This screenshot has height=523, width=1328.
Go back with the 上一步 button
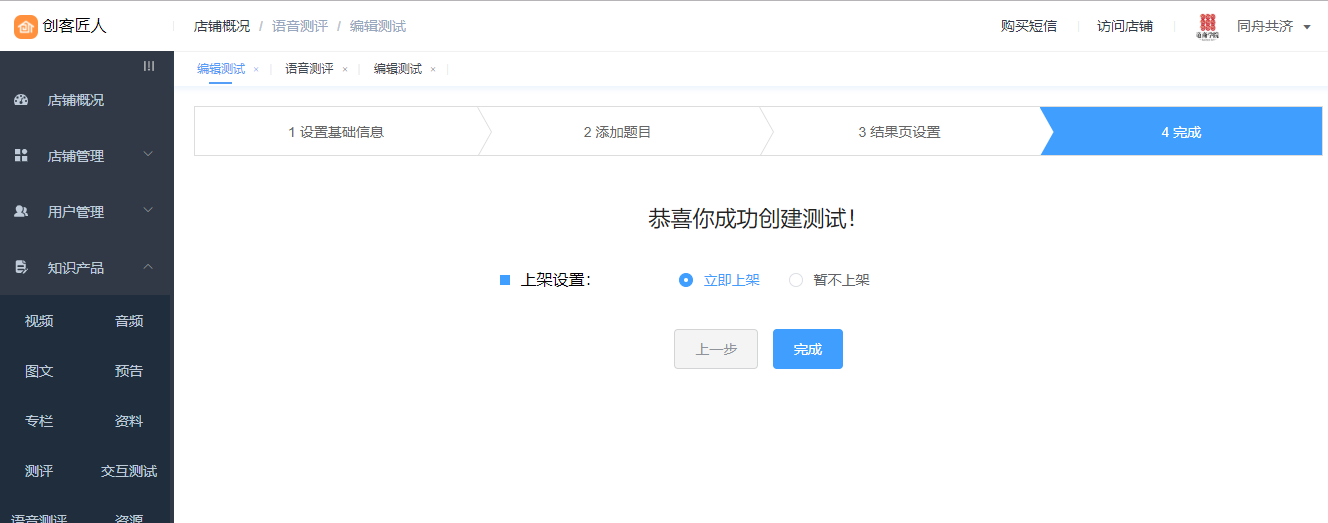click(x=715, y=349)
